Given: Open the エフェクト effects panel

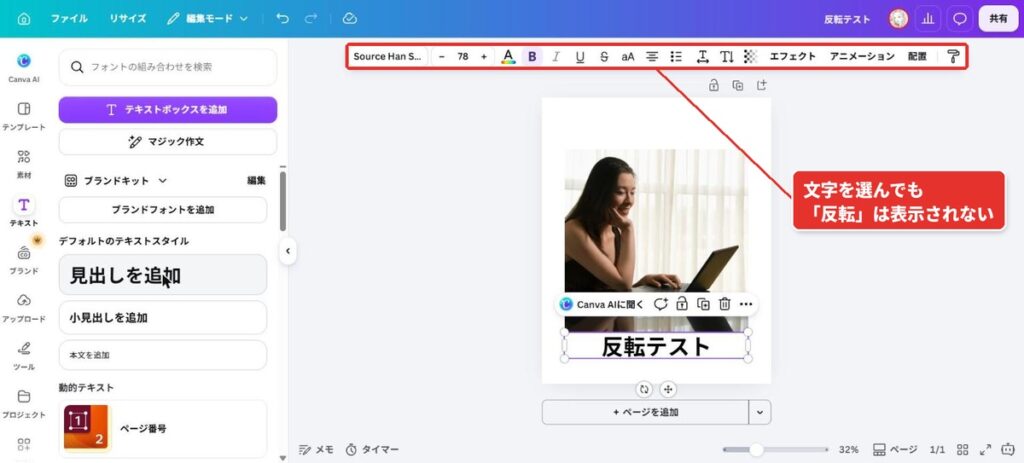Looking at the screenshot, I should [793, 57].
